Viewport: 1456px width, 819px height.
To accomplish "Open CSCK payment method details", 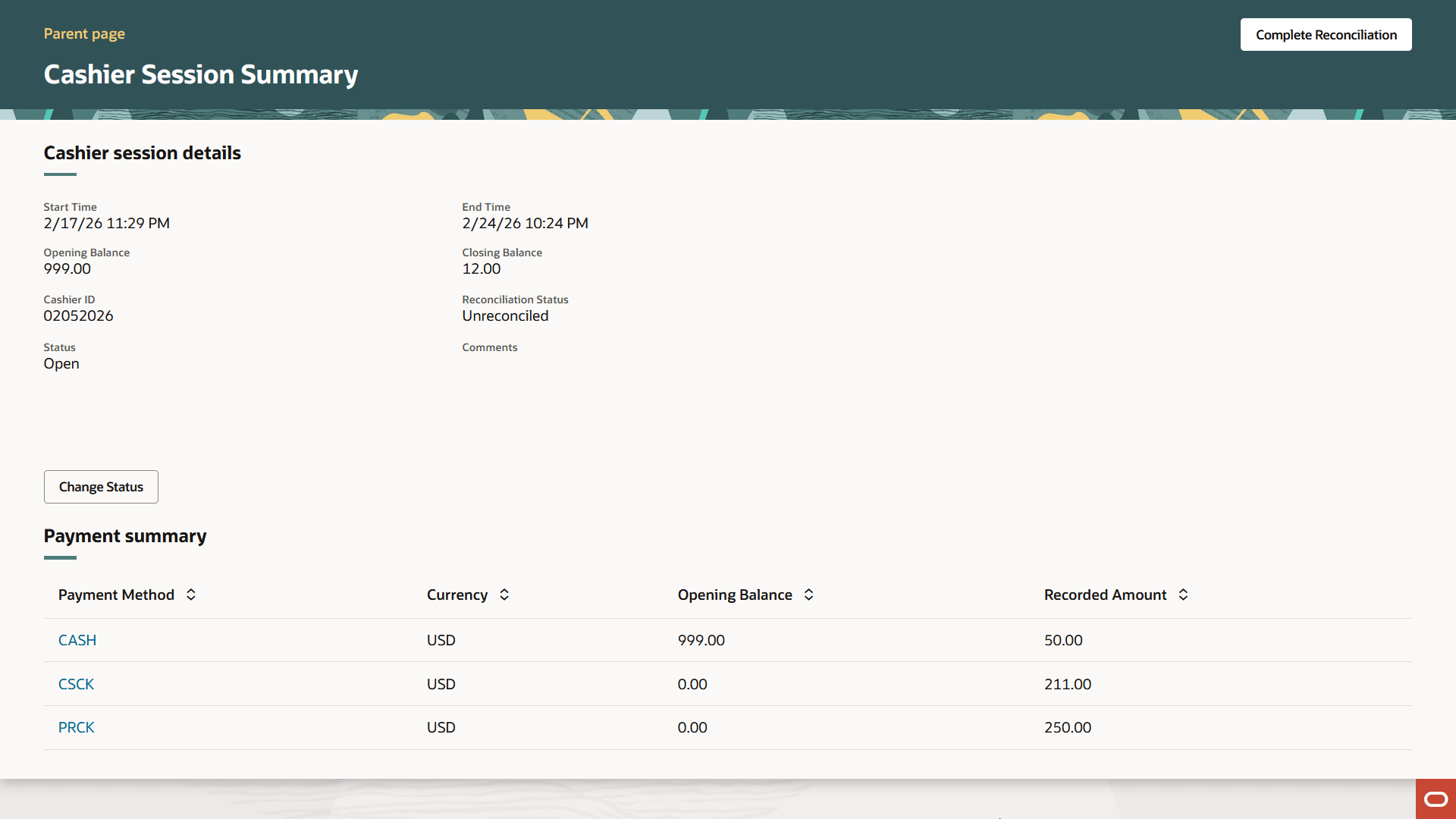I will point(76,683).
